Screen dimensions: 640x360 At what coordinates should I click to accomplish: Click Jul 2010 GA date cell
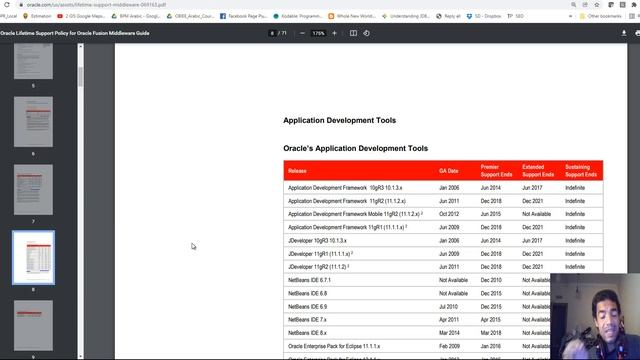coord(448,307)
